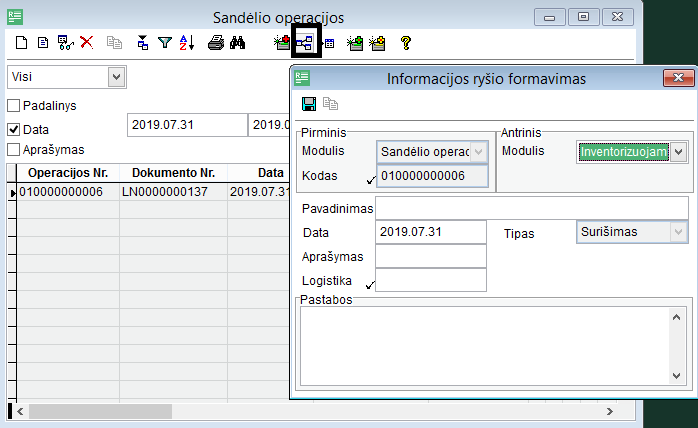This screenshot has height=428, width=698.
Task: Click the yellow question mark help icon
Action: pos(405,43)
